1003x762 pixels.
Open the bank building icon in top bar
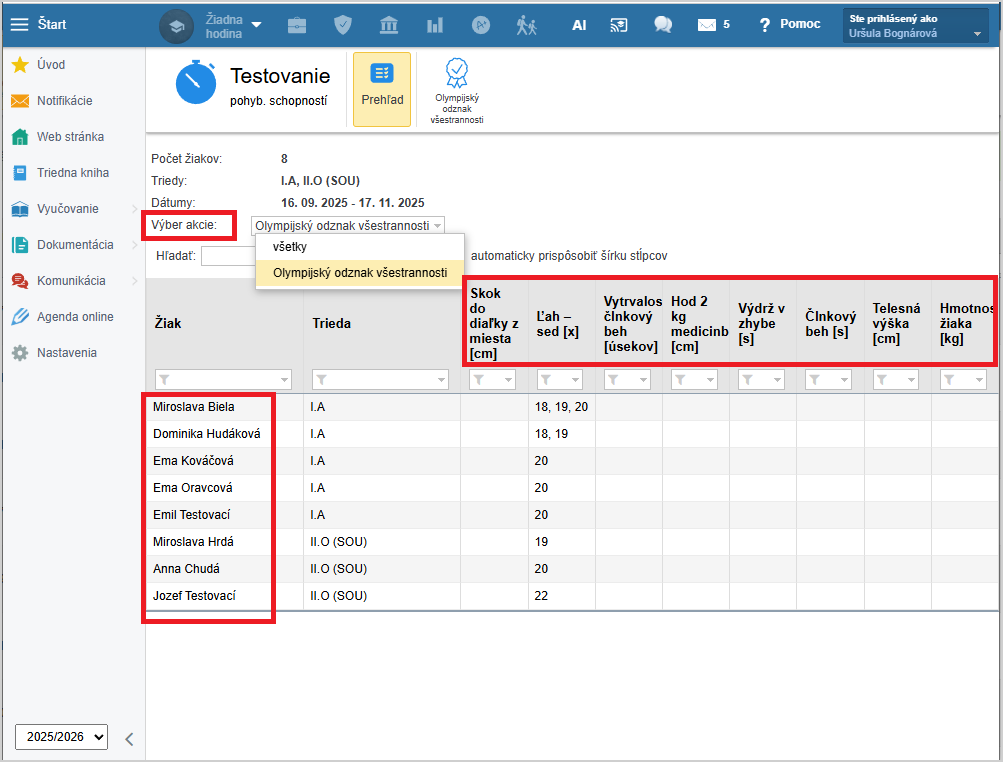389,25
